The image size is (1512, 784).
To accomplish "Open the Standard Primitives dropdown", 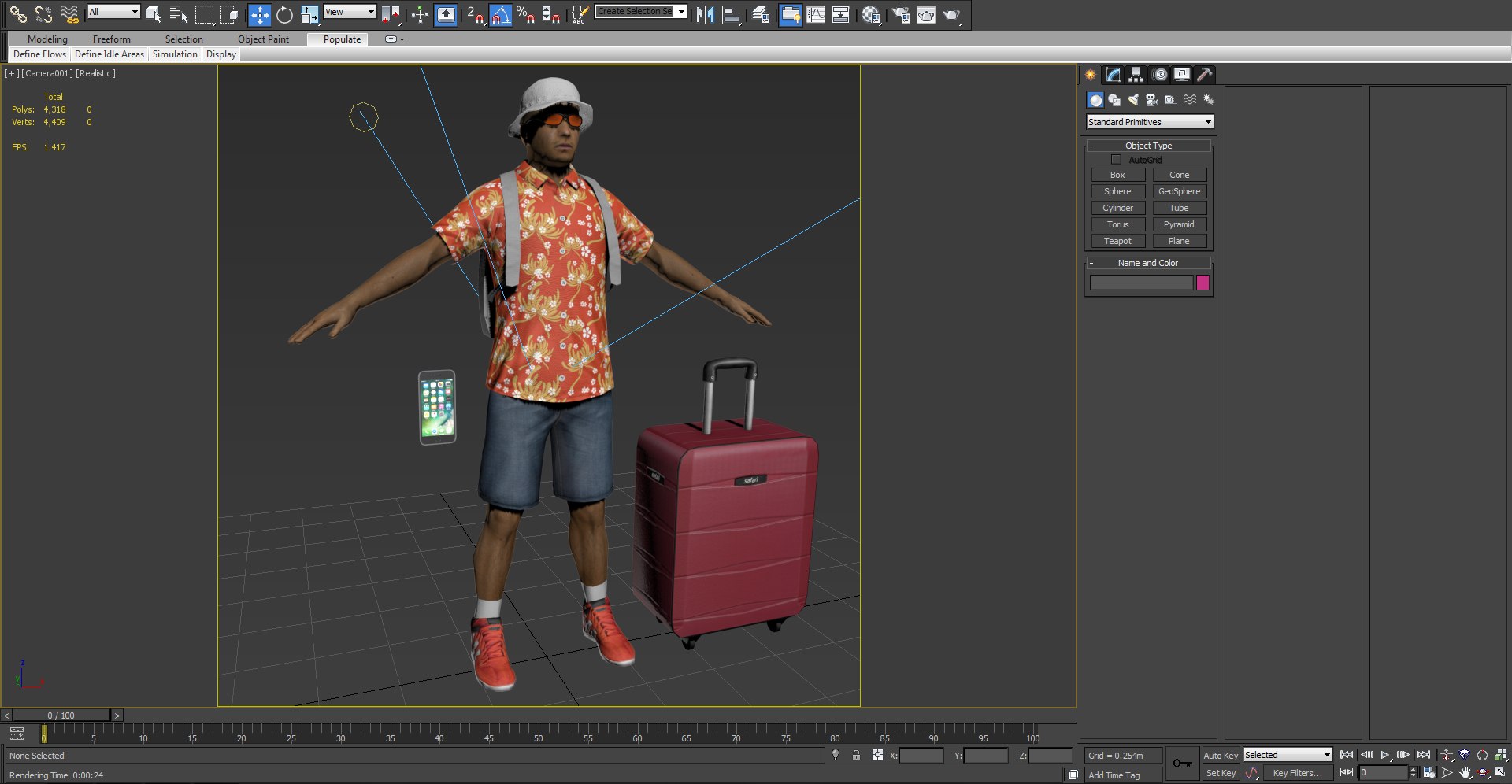I will coord(1150,122).
